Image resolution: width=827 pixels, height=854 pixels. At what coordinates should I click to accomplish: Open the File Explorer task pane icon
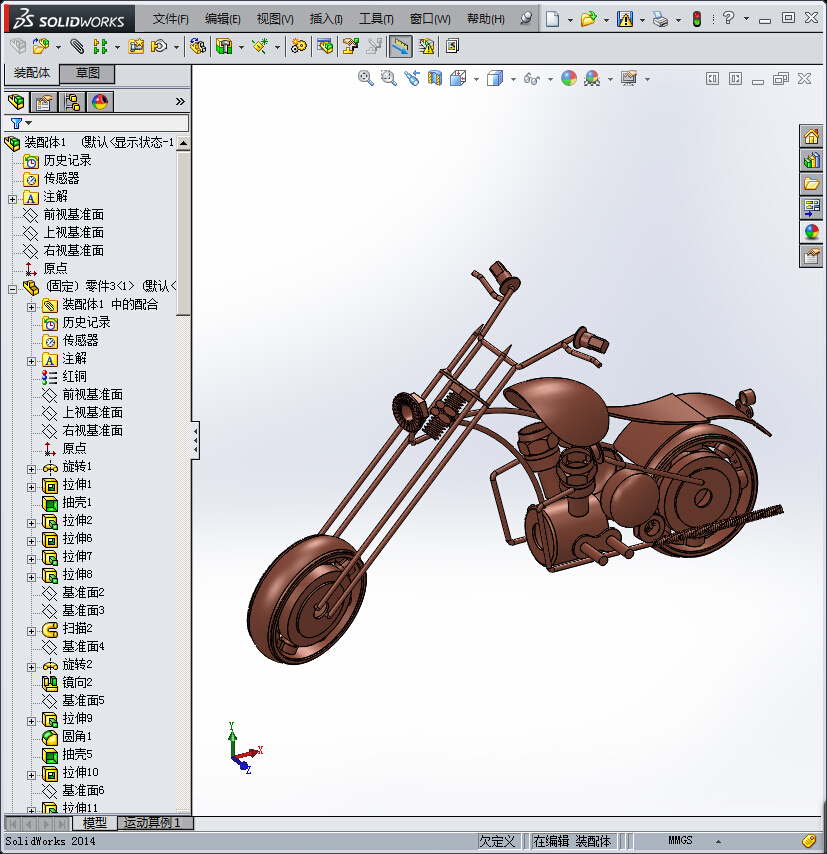(x=811, y=184)
